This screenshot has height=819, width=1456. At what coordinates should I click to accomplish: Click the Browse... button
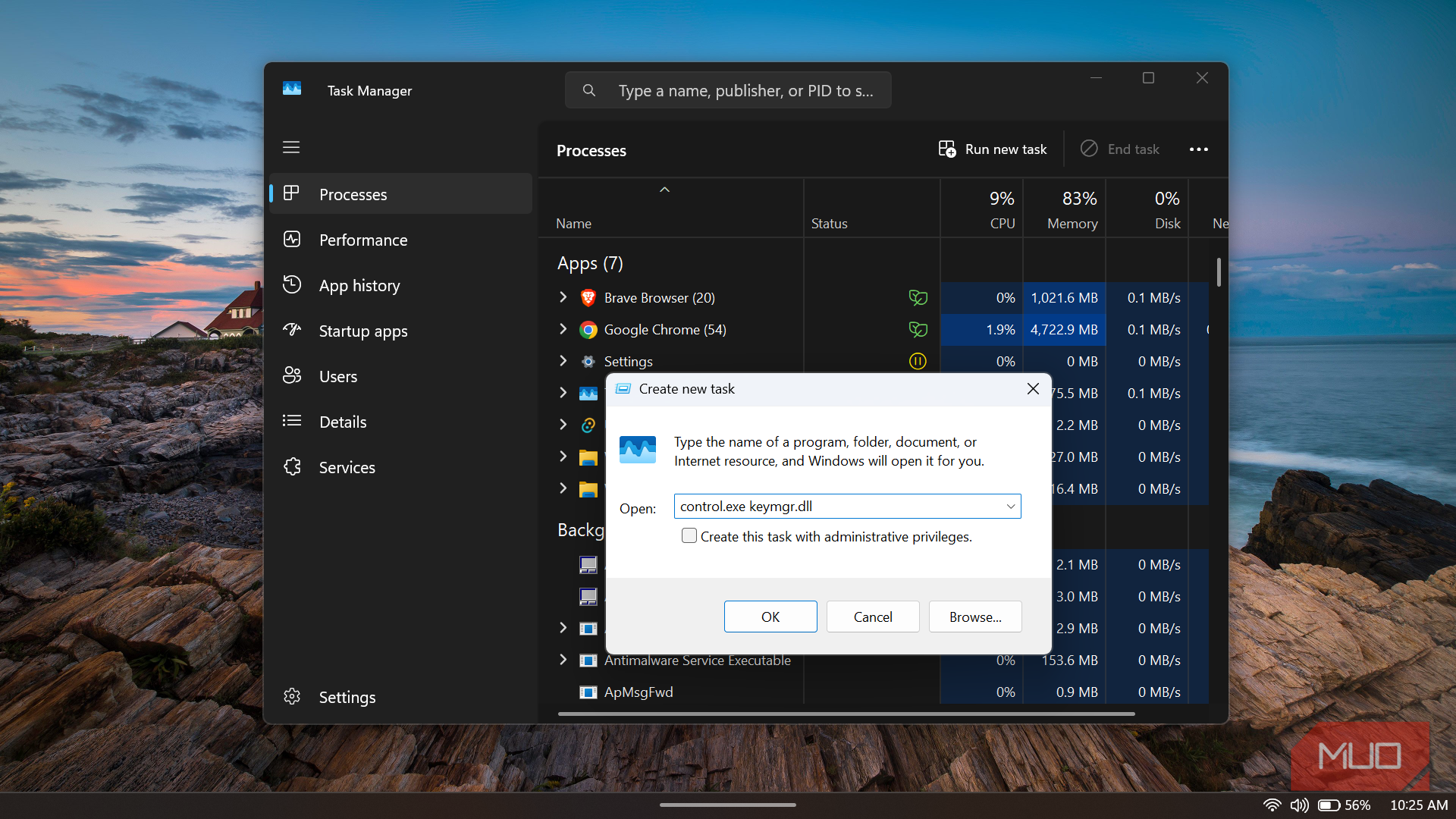[x=975, y=617]
